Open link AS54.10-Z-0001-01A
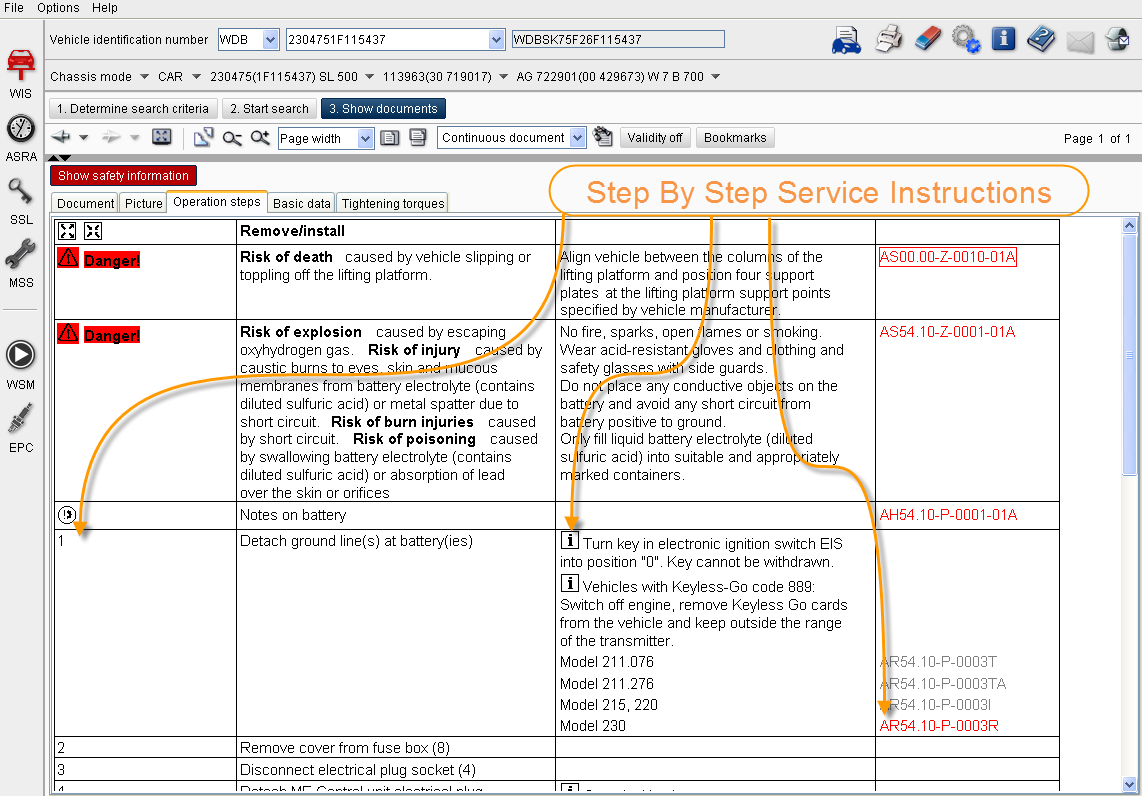 (947, 332)
